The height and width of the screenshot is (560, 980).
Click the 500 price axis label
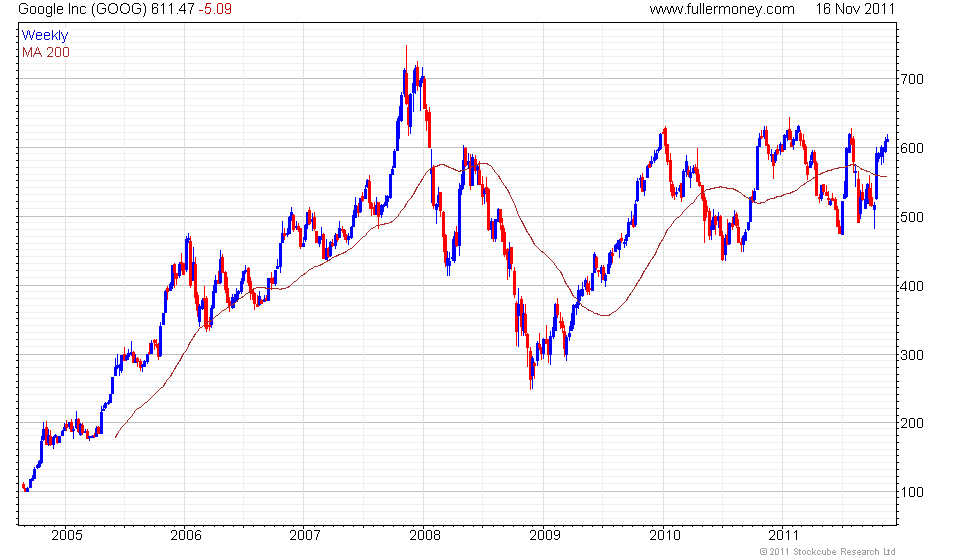912,217
